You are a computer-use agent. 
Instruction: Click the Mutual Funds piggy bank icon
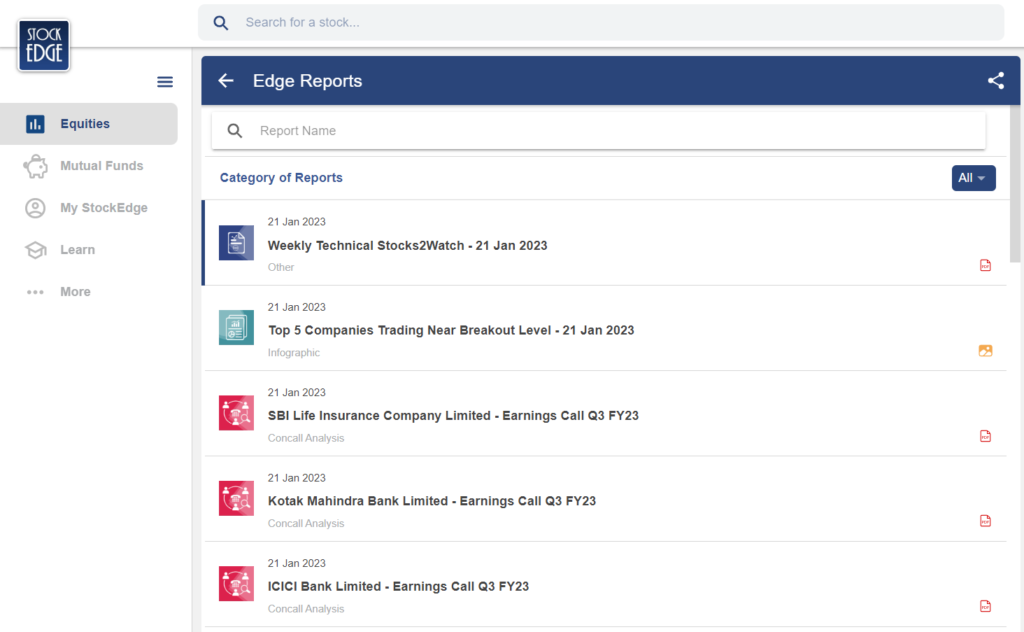pyautogui.click(x=35, y=166)
